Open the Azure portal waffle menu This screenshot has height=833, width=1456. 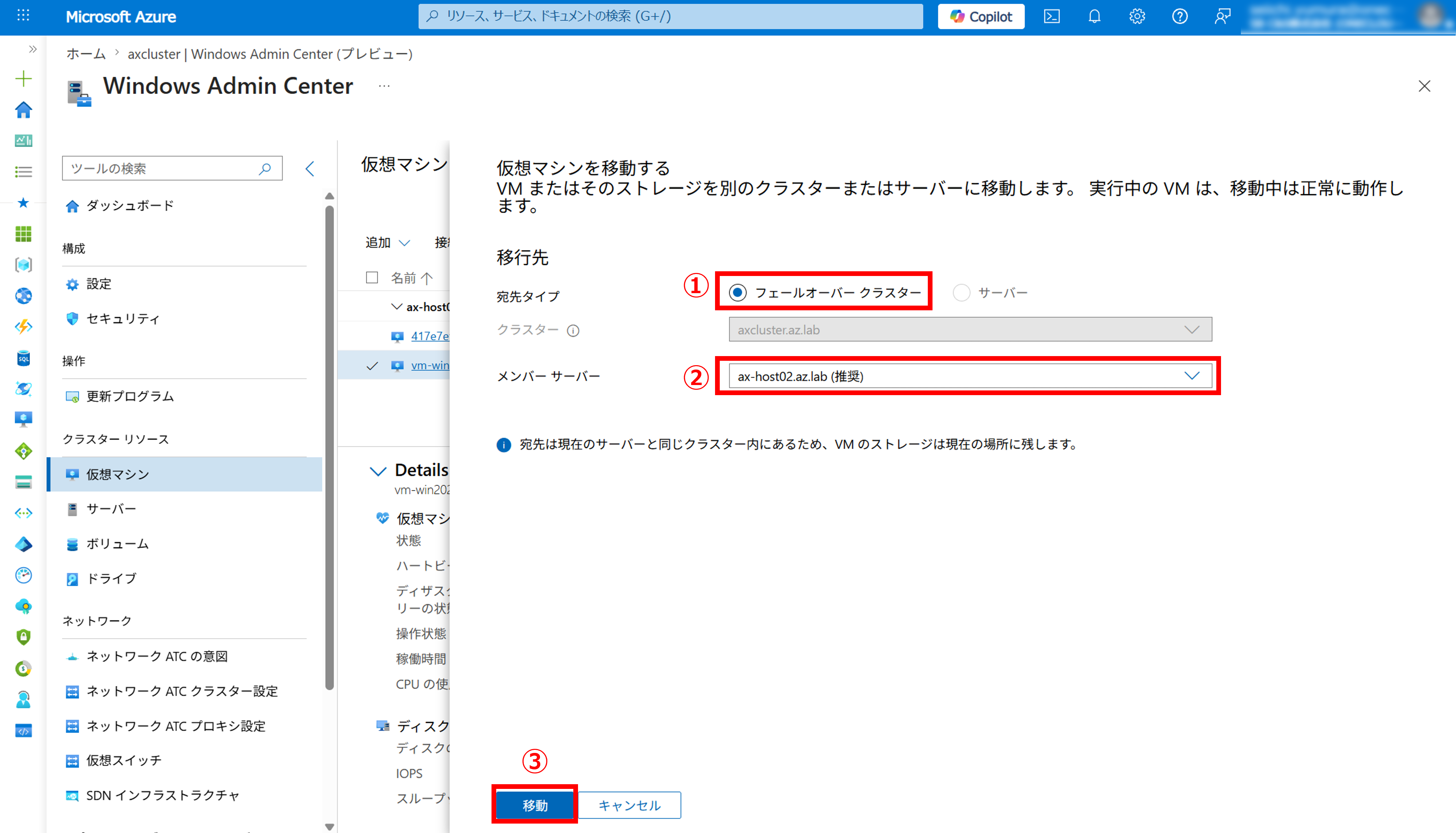[x=24, y=16]
